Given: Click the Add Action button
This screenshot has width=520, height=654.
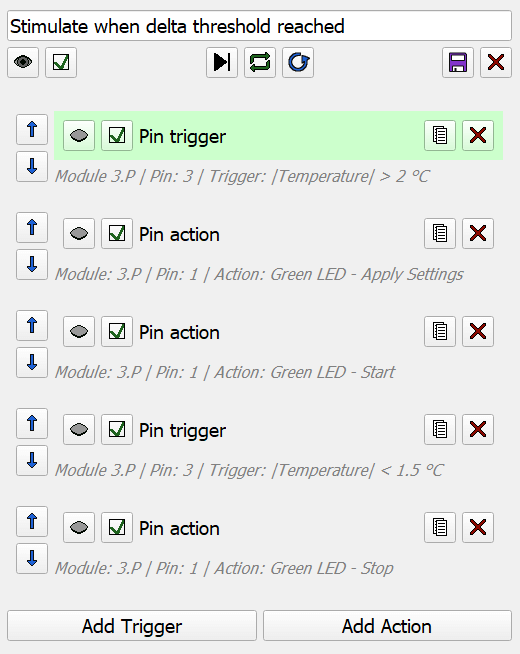Looking at the screenshot, I should (x=387, y=626).
